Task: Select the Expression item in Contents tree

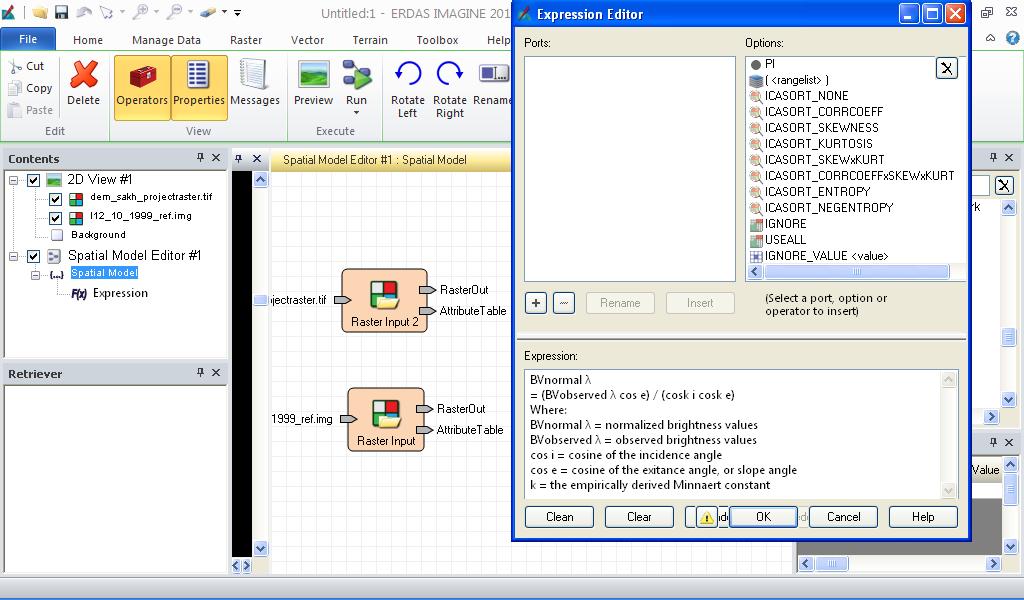Action: point(120,293)
